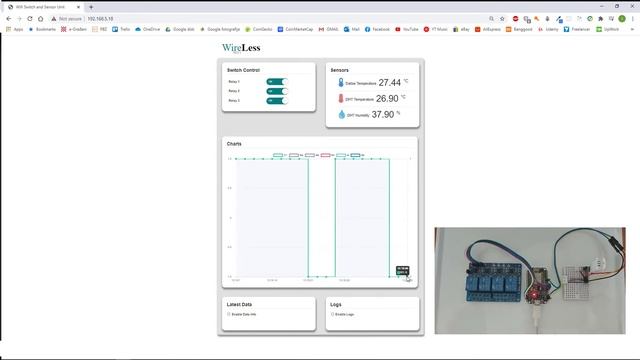The image size is (640, 360).
Task: Open the AliExpress bookmark
Action: 488,29
